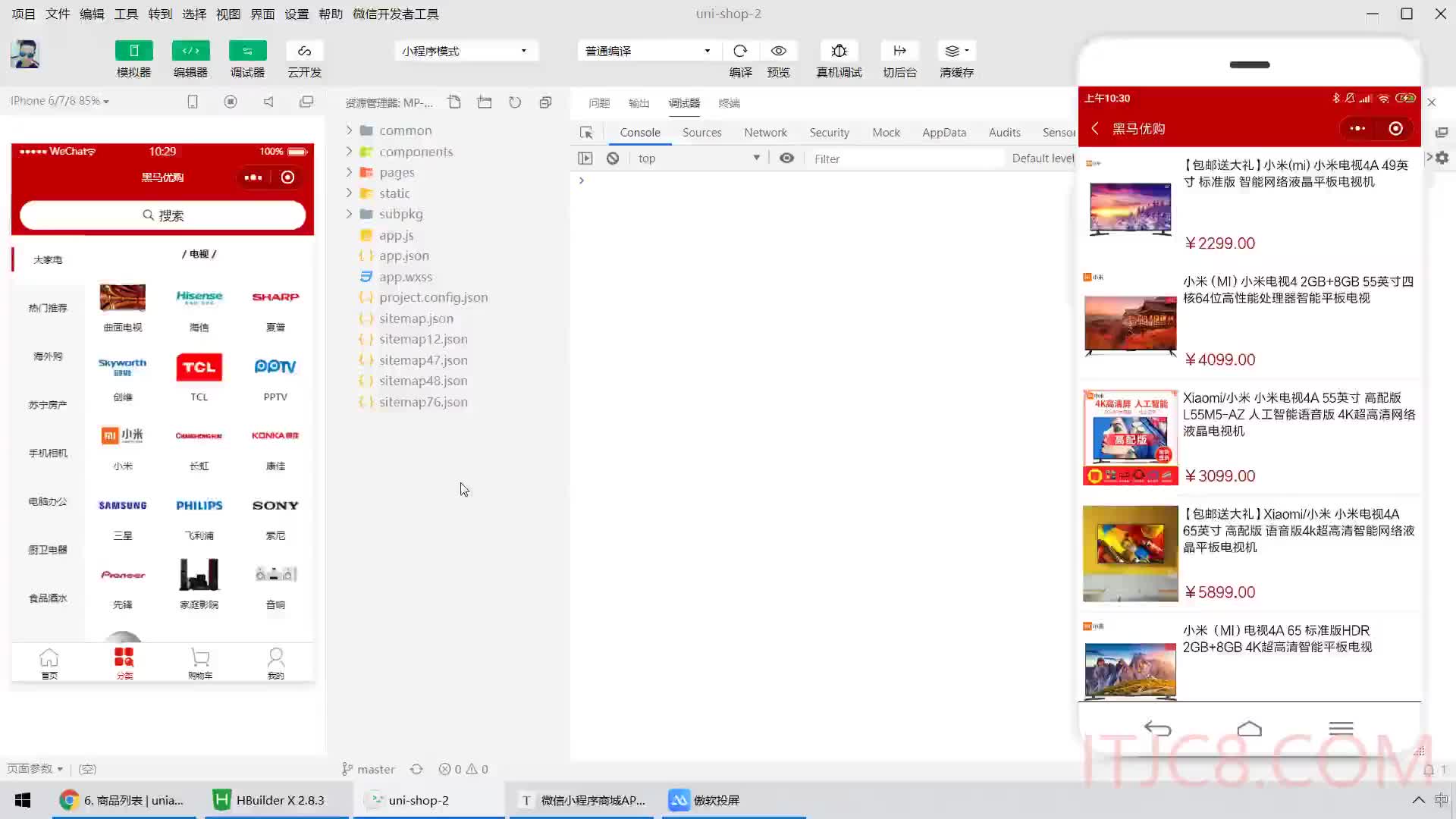Open the 普通编译 compile mode dropdown

648,51
